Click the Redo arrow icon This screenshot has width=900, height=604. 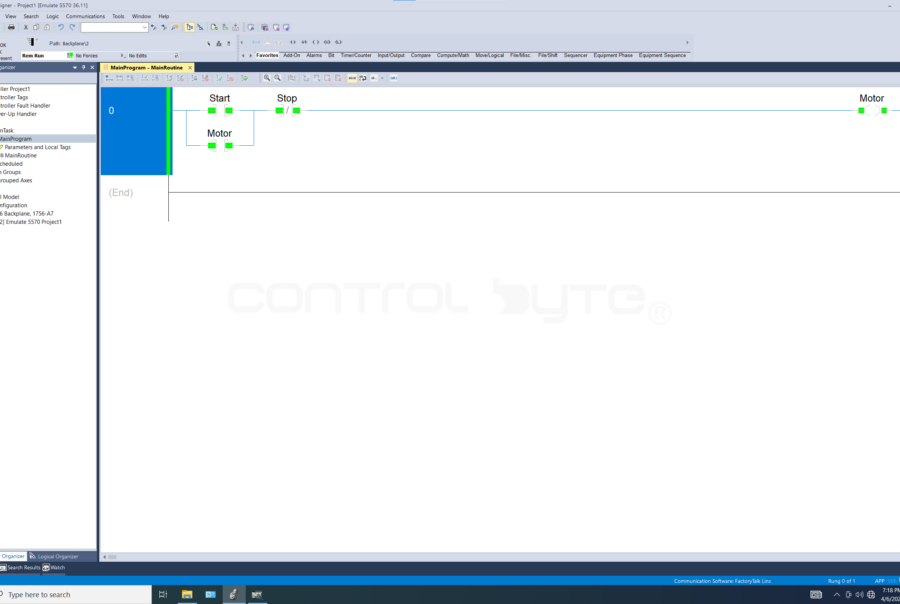[x=72, y=27]
